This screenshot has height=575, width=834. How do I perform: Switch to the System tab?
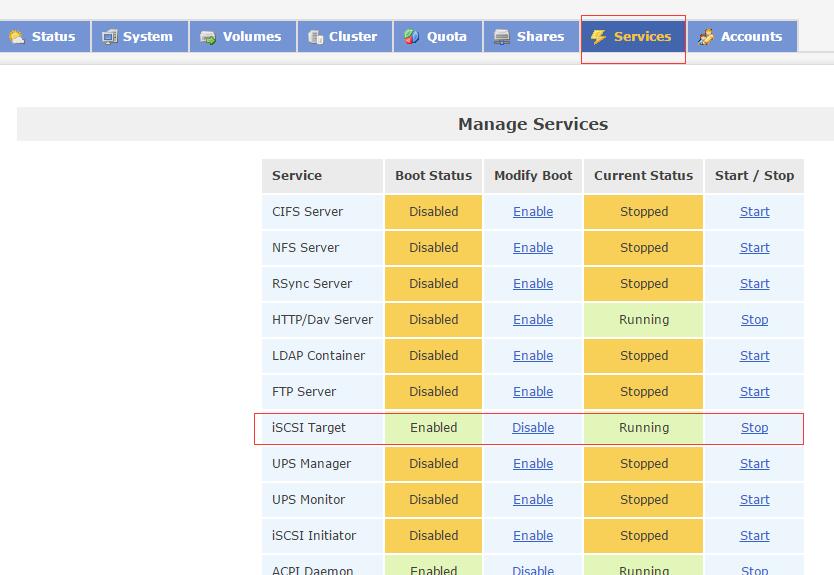pyautogui.click(x=140, y=37)
